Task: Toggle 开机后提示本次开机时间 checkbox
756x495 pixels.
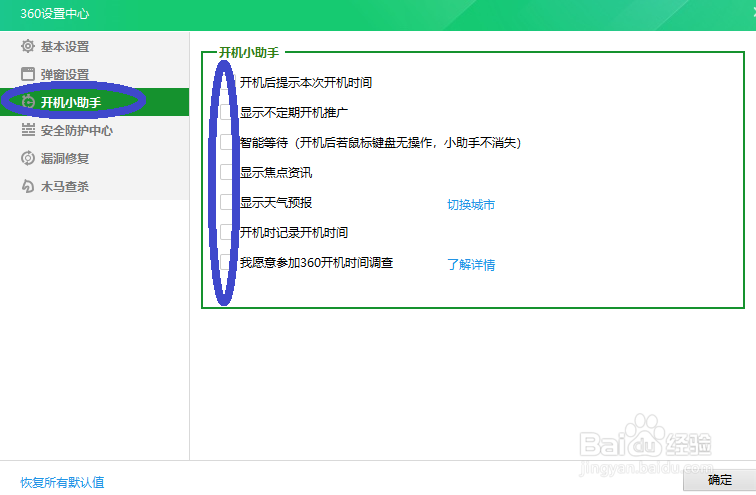Action: [226, 82]
